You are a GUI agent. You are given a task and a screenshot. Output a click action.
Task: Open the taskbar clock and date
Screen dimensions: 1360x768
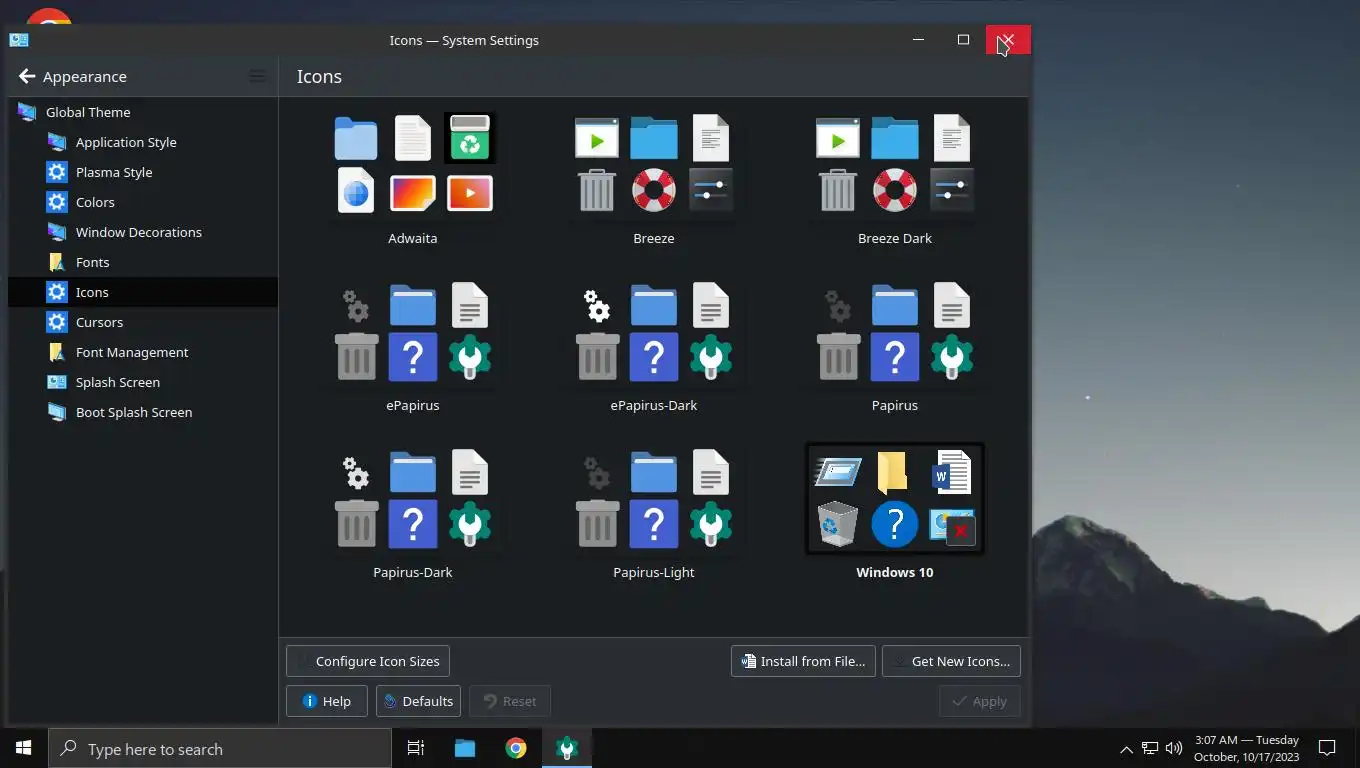coord(1246,748)
